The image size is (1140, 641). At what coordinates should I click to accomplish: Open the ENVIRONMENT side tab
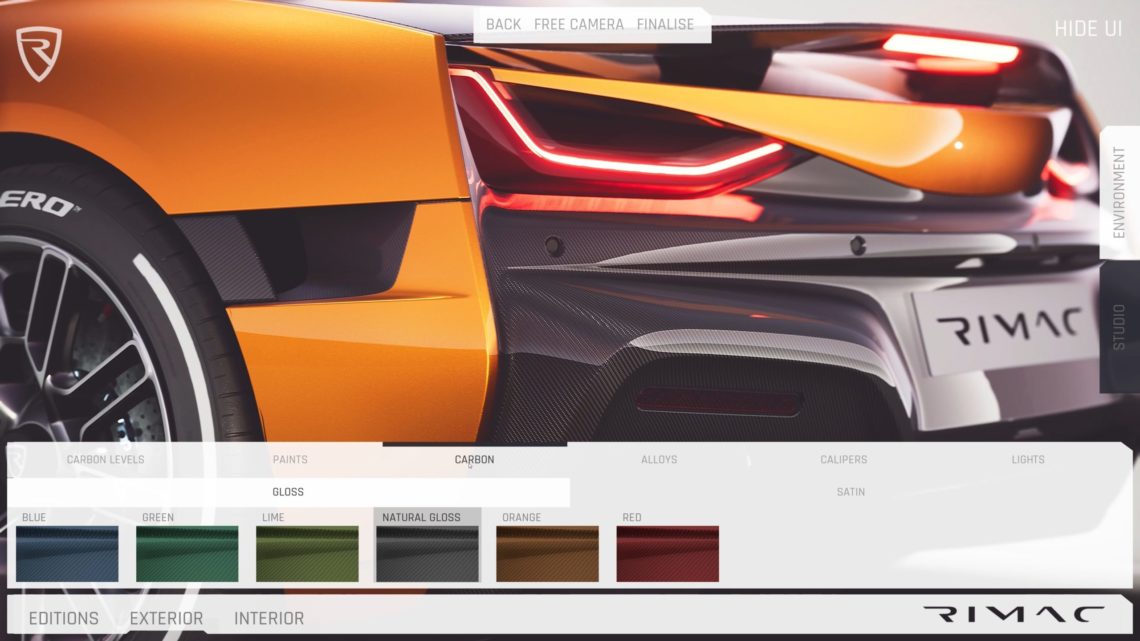tap(1119, 193)
